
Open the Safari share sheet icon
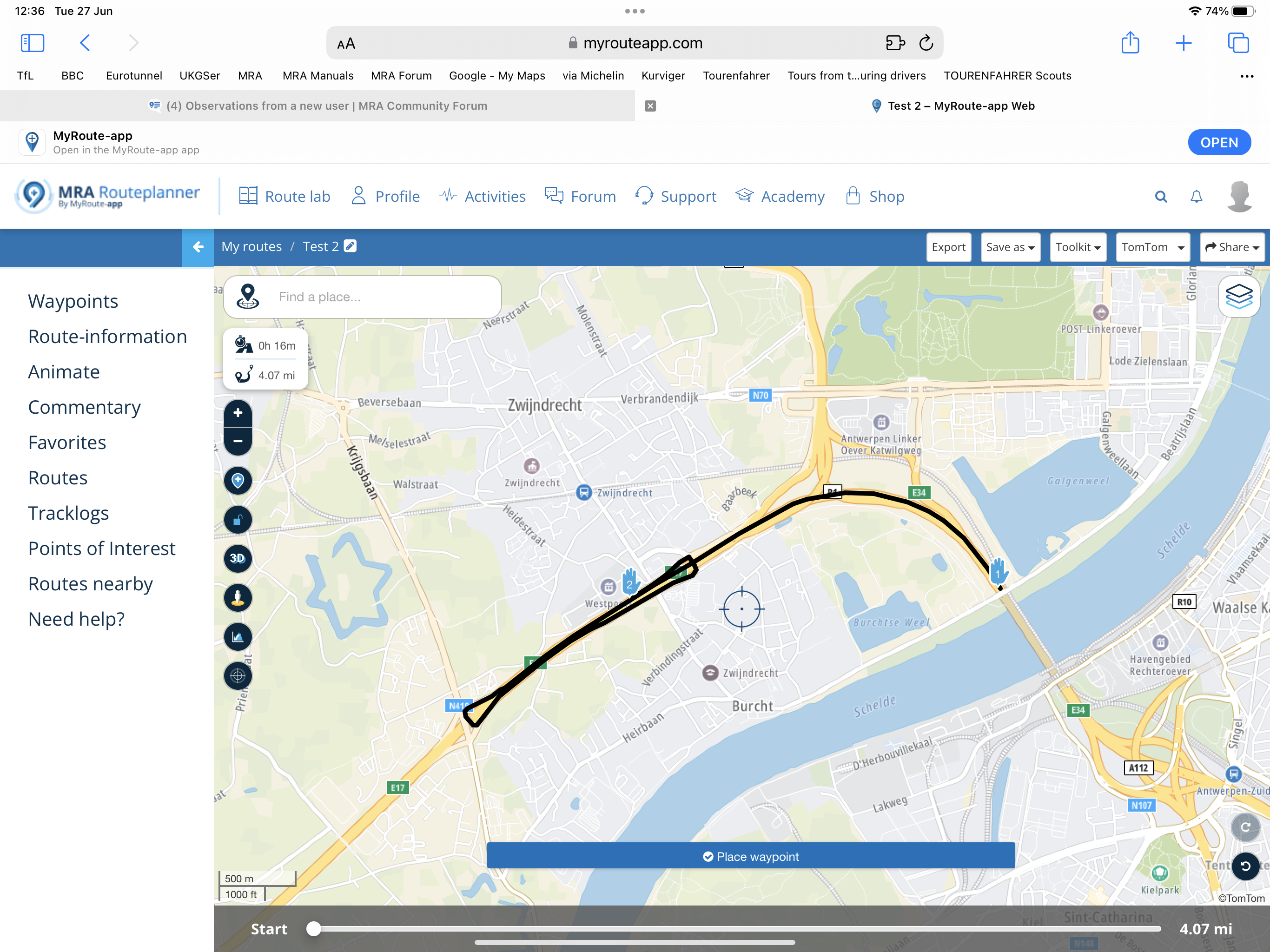click(1130, 42)
